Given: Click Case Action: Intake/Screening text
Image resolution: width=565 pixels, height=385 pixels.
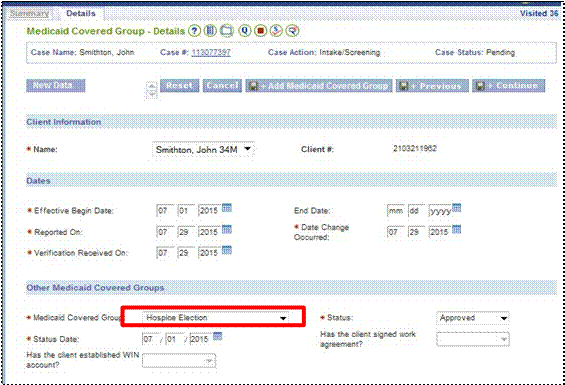Looking at the screenshot, I should point(324,53).
